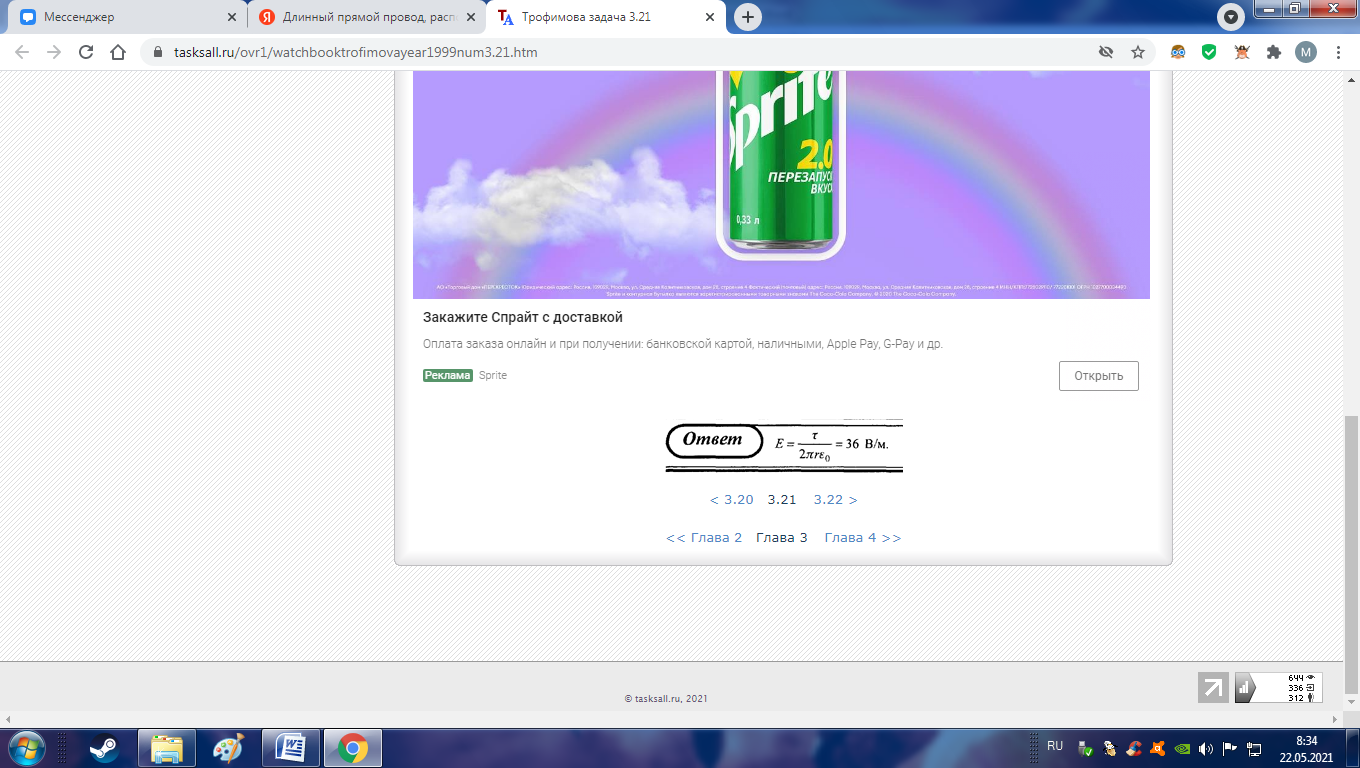Bookmark this page with the star icon
Screen dimensions: 1360x768
[x=1137, y=52]
